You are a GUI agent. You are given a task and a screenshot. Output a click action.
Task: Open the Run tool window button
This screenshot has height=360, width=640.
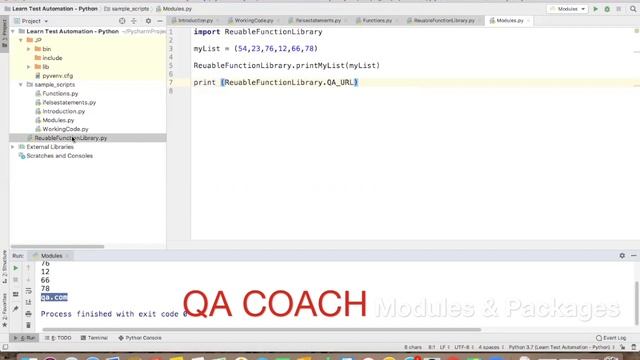(x=24, y=338)
